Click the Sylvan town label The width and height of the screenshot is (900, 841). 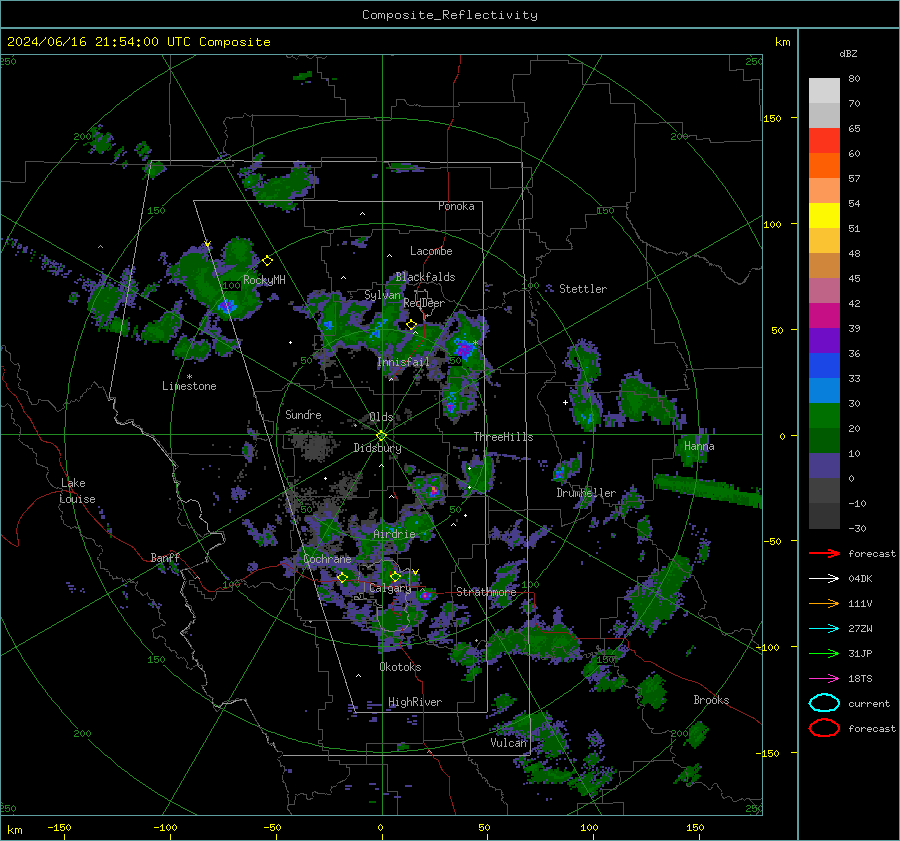pos(382,295)
